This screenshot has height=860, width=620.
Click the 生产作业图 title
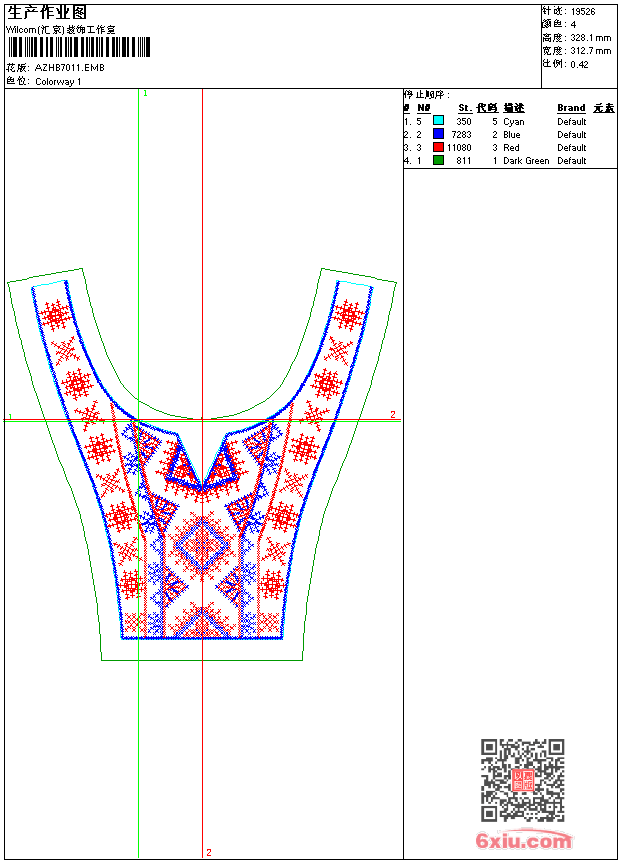(x=47, y=13)
